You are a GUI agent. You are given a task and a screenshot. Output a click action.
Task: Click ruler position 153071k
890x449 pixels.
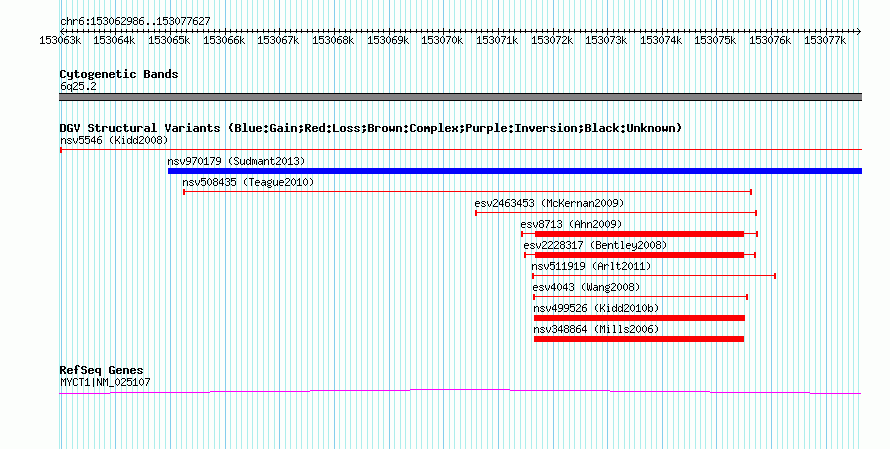pyautogui.click(x=497, y=41)
